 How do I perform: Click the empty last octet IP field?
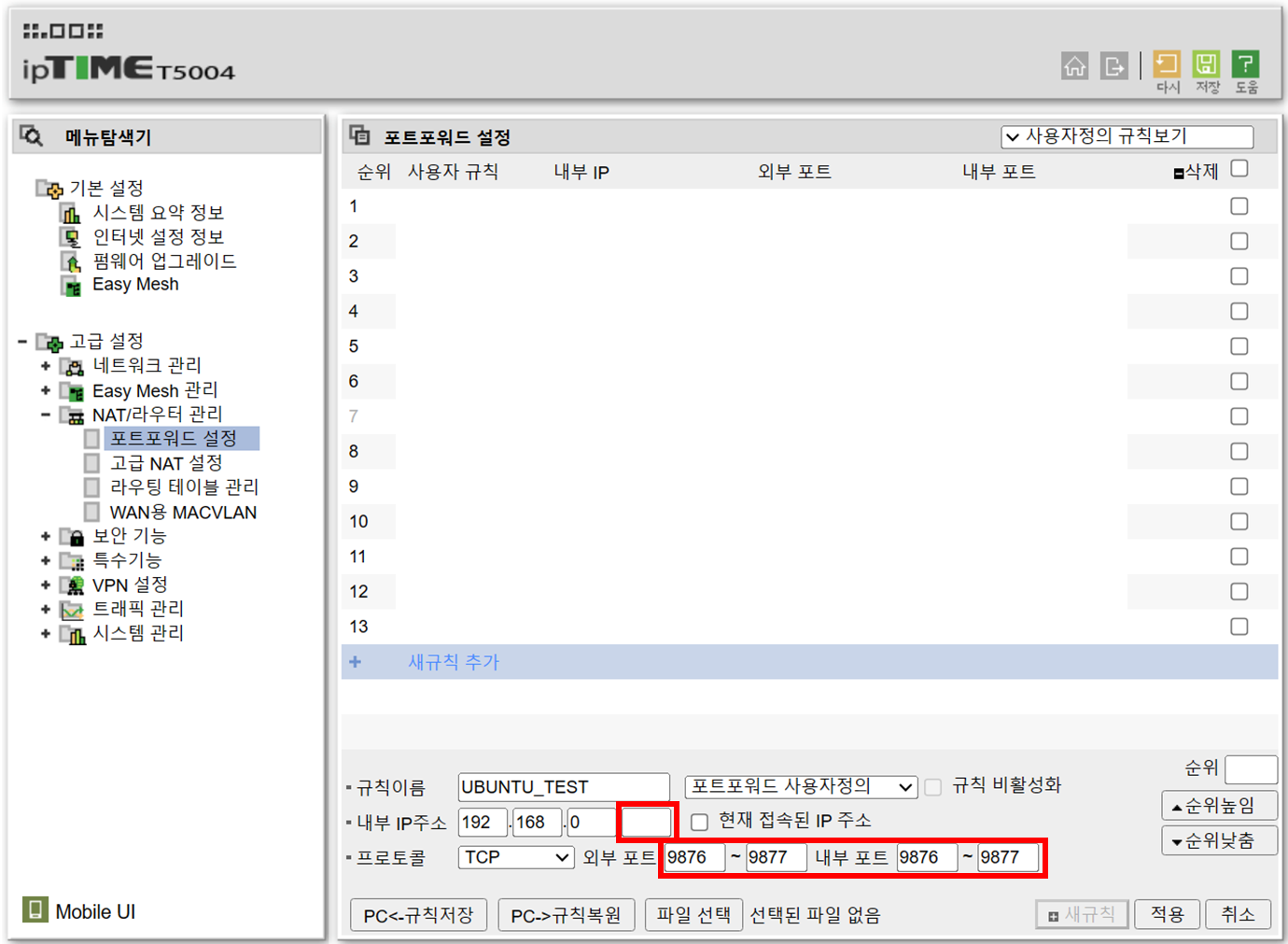point(646,823)
